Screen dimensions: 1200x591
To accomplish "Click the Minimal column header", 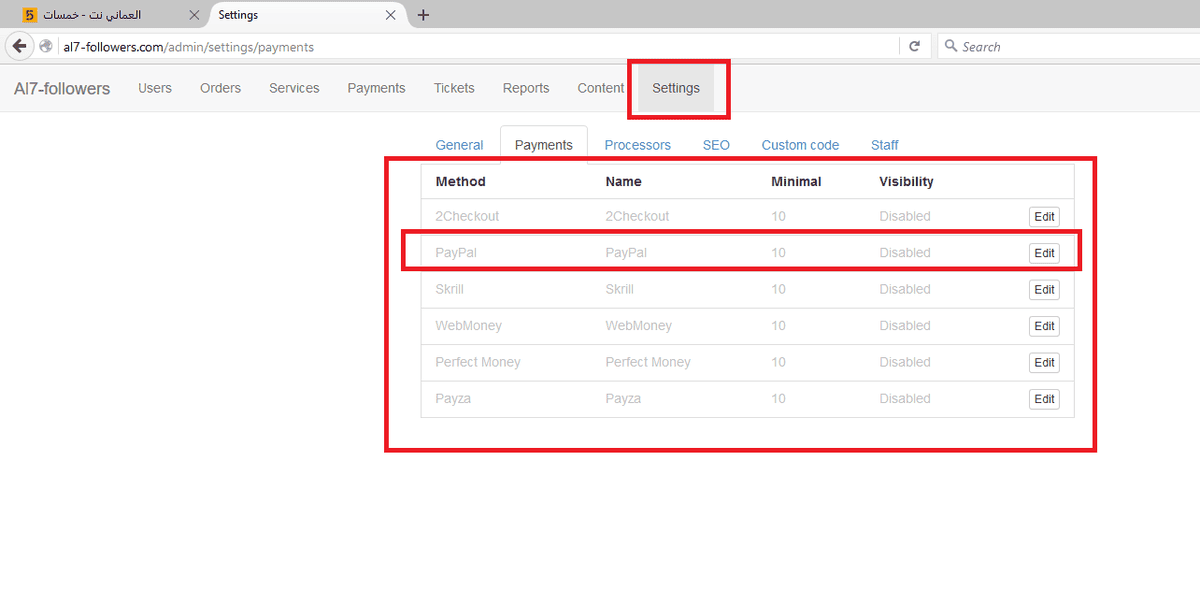I will [x=796, y=181].
